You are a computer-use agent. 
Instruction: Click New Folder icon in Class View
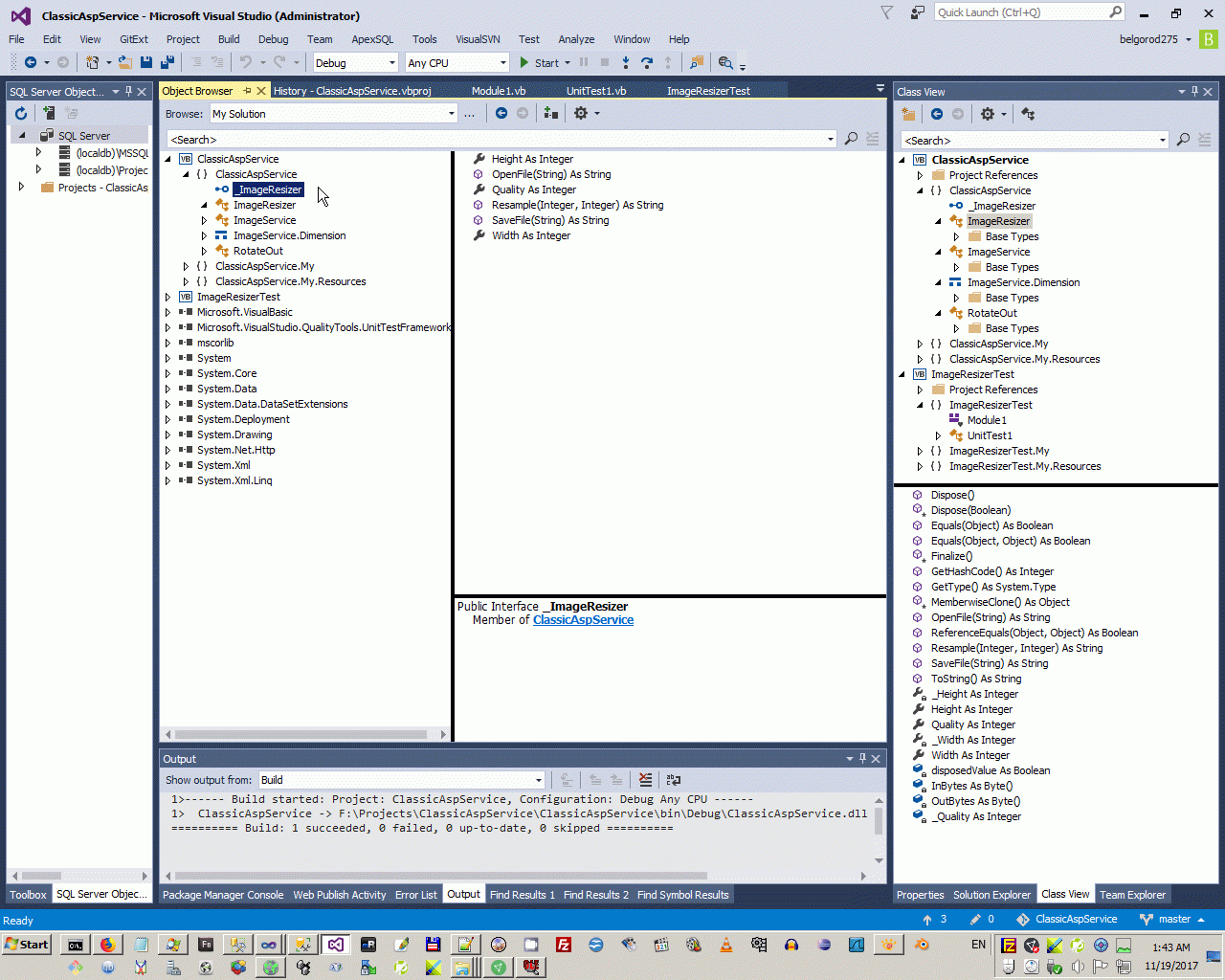[x=909, y=114]
